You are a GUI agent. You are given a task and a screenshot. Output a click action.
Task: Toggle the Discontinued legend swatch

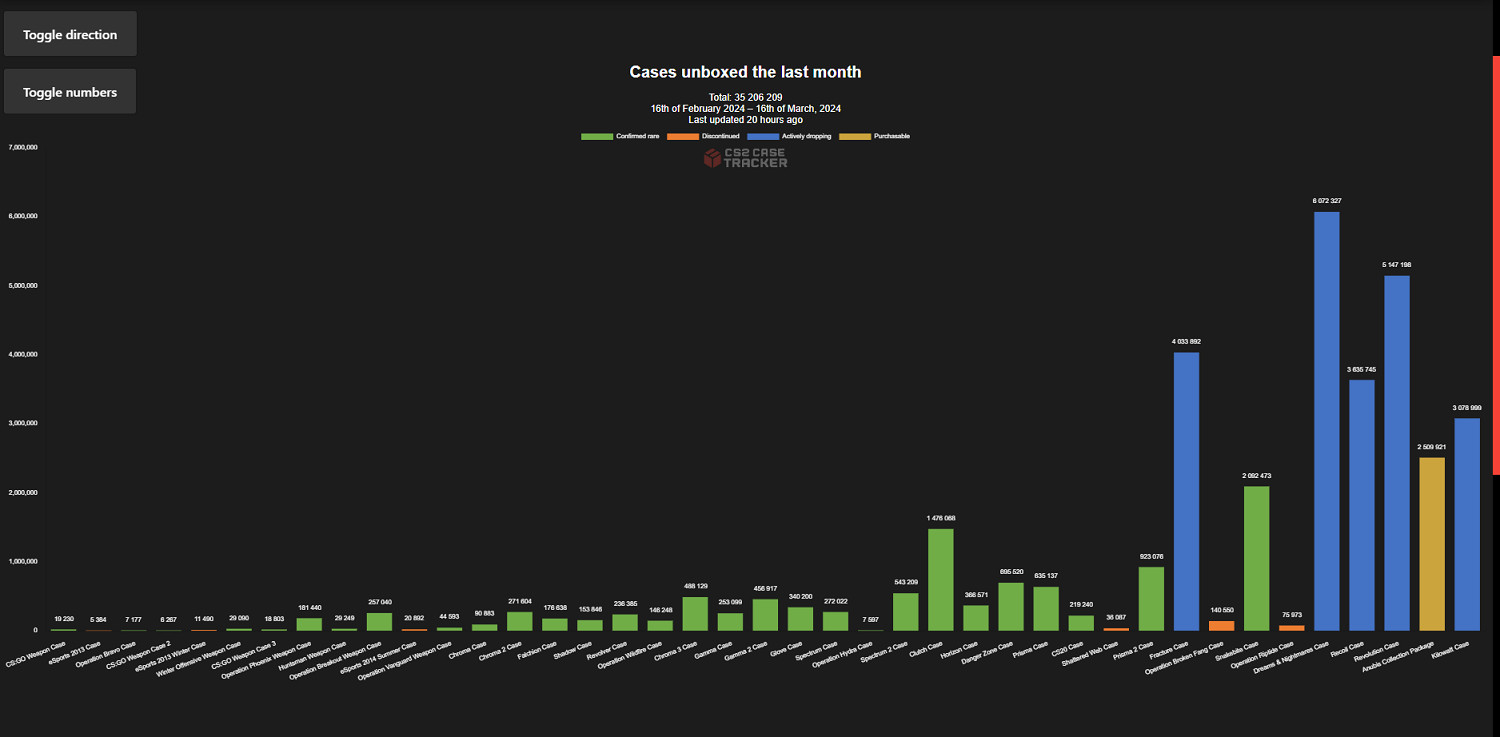tap(682, 136)
